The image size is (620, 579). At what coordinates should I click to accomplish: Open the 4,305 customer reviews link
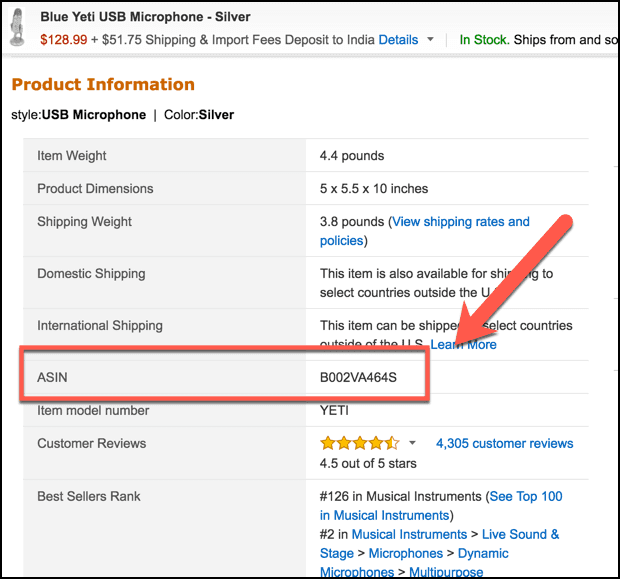pyautogui.click(x=504, y=443)
